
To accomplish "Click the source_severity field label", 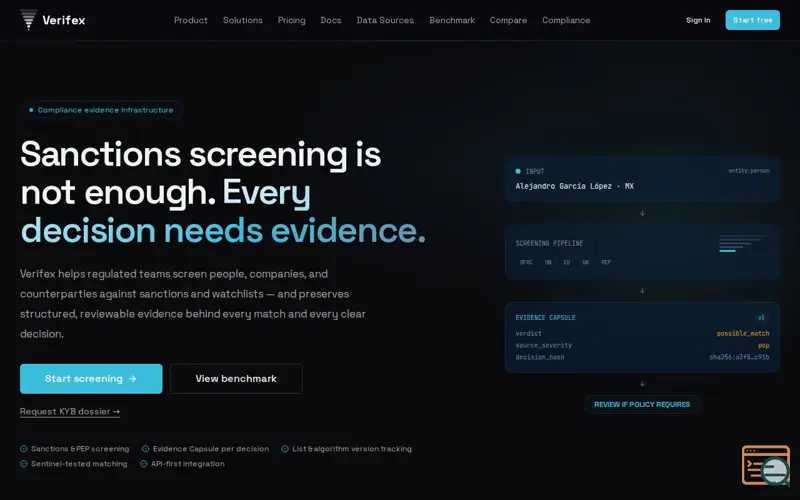I will (x=543, y=345).
